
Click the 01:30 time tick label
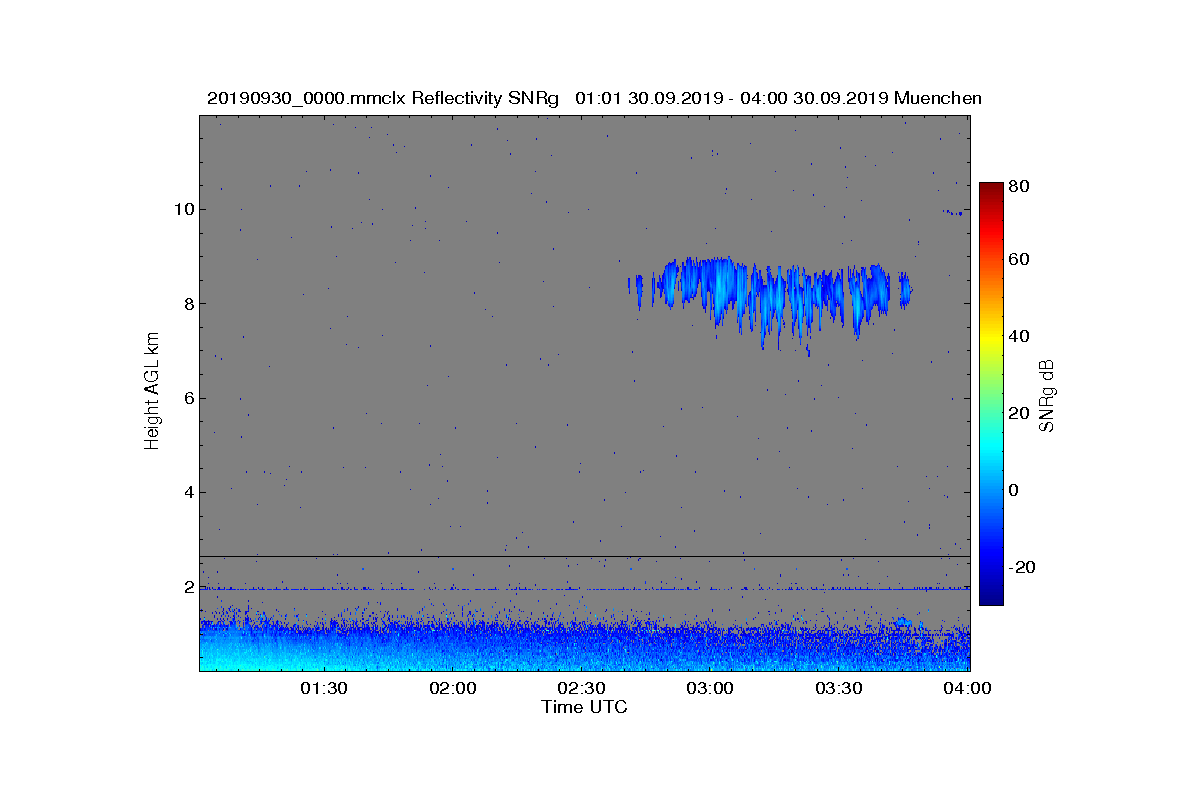click(x=325, y=688)
